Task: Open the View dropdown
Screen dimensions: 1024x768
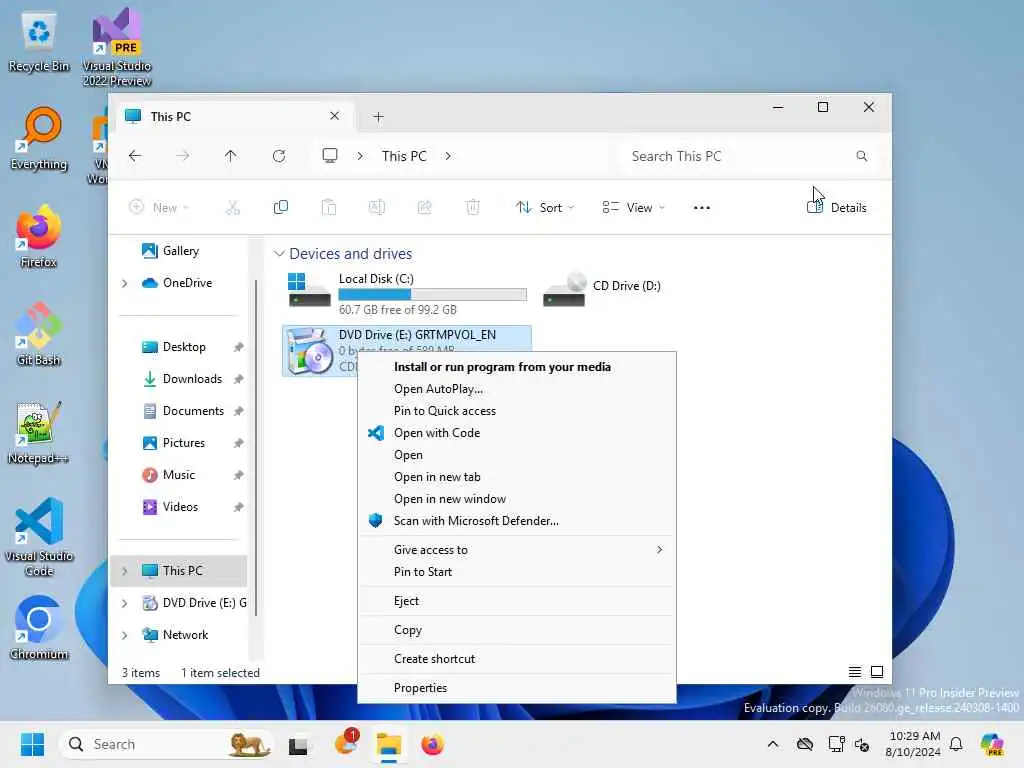Action: tap(633, 208)
